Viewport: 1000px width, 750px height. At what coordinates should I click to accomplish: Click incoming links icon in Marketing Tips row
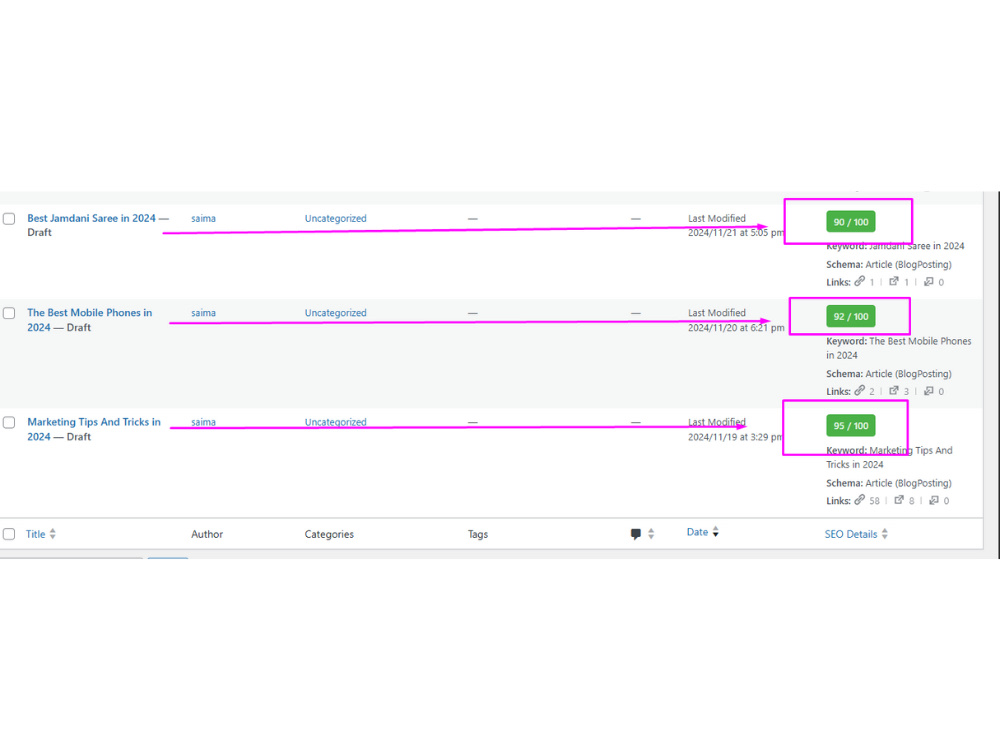pos(934,499)
